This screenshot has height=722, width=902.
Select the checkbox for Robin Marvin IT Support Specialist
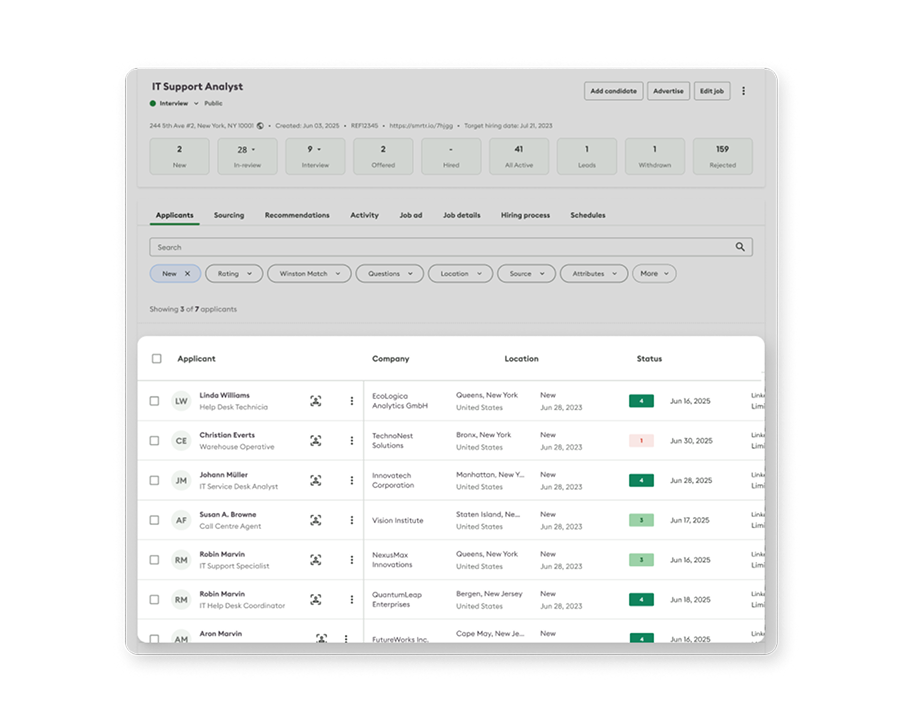coord(154,560)
